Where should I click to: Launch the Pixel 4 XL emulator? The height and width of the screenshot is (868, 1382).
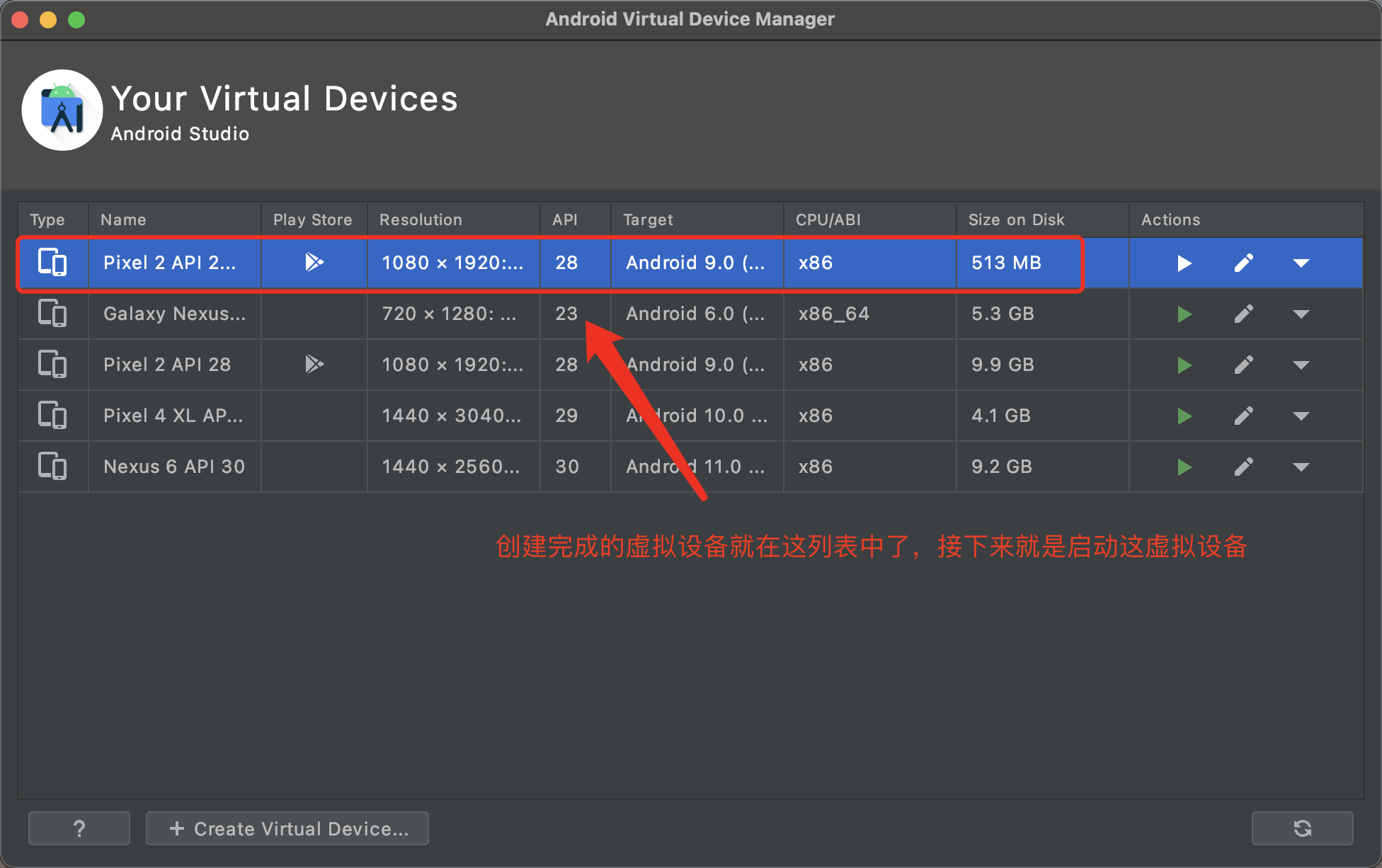tap(1184, 416)
